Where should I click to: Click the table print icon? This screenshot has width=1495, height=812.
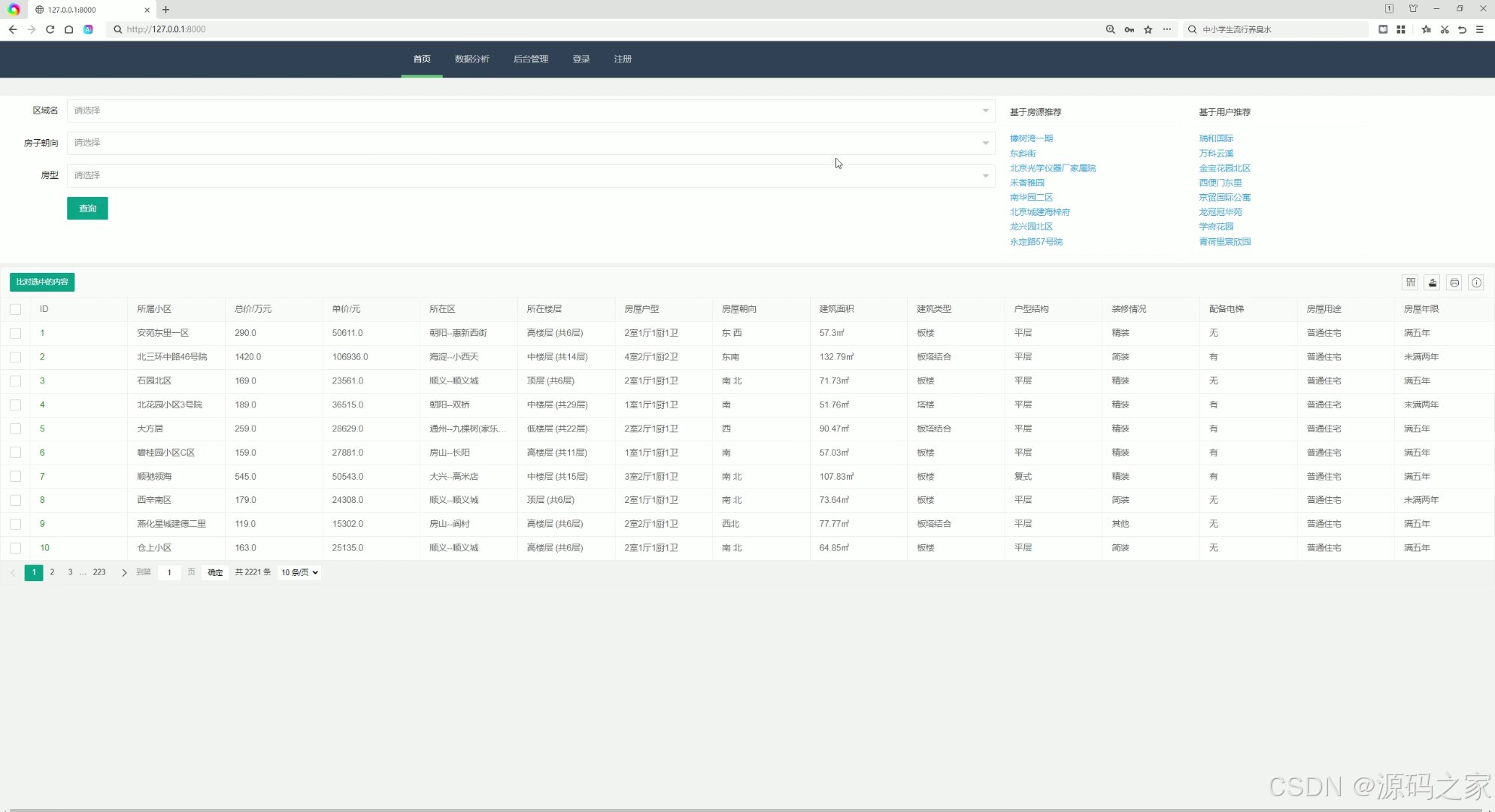click(x=1454, y=283)
